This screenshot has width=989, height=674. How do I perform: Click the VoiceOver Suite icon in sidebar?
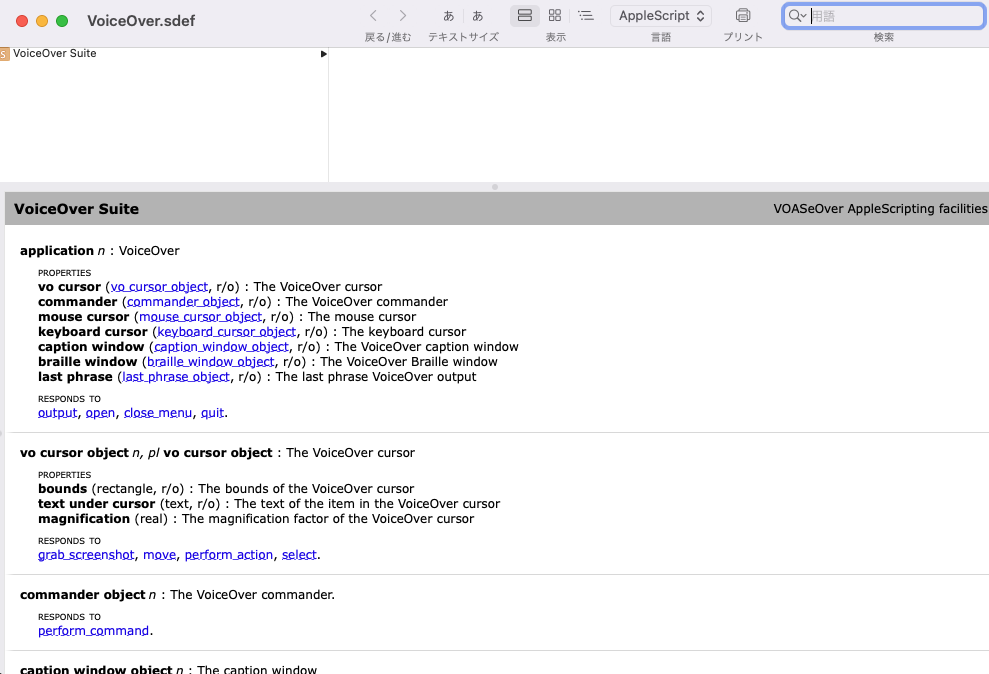[5, 54]
